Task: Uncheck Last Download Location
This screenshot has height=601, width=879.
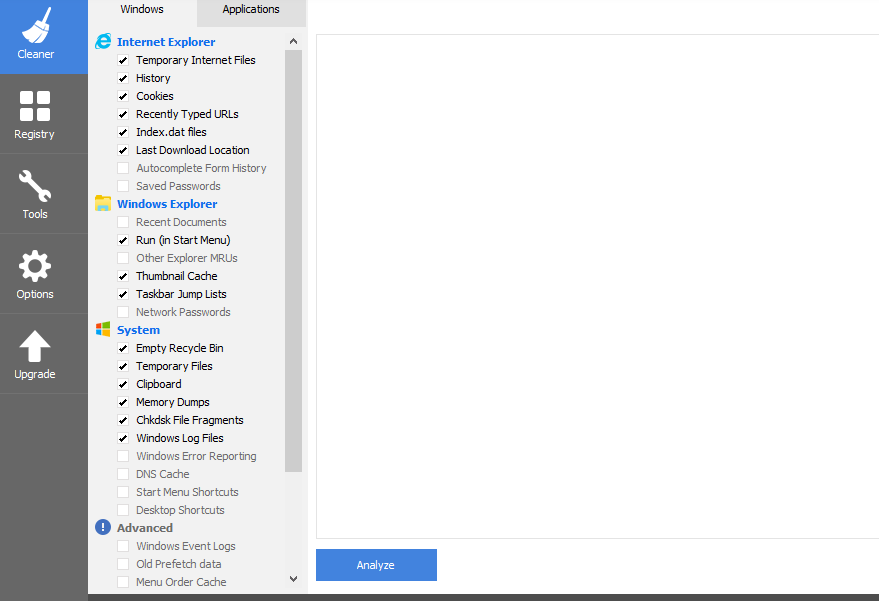Action: click(123, 150)
